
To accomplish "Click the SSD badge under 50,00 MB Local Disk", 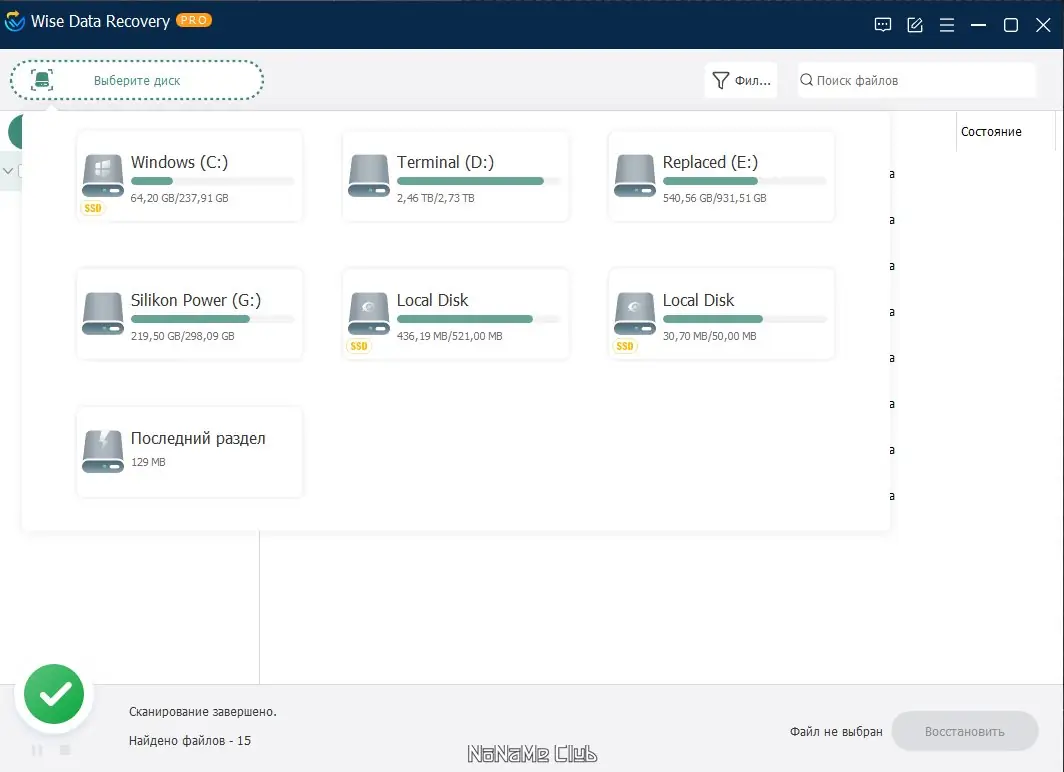I will click(x=625, y=346).
